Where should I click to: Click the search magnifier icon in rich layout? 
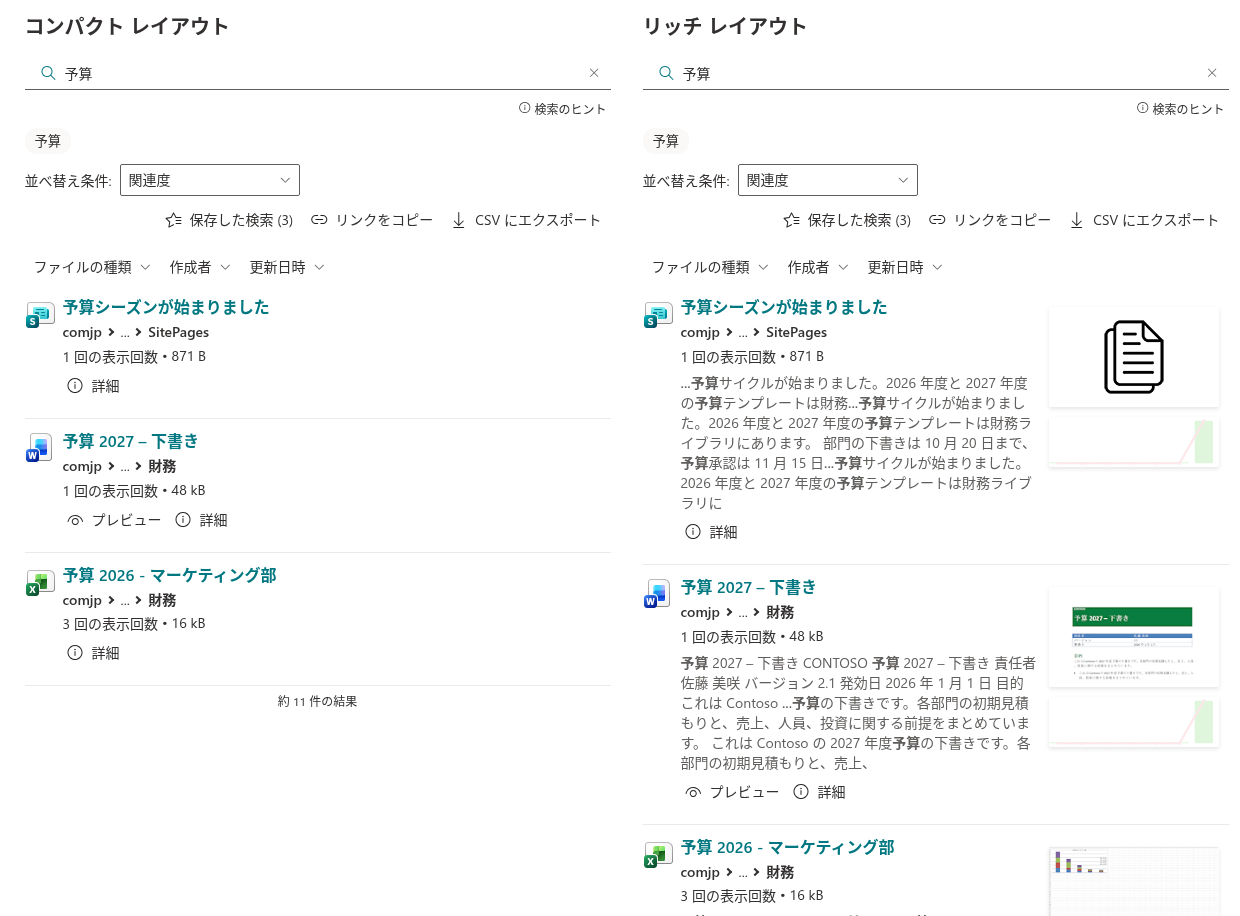point(665,73)
